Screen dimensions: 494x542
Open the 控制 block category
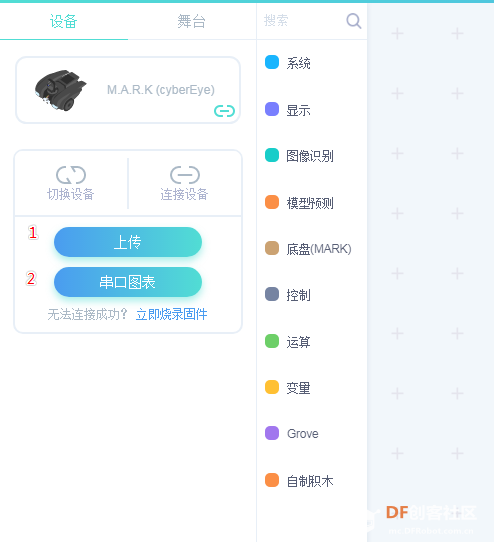pos(288,295)
